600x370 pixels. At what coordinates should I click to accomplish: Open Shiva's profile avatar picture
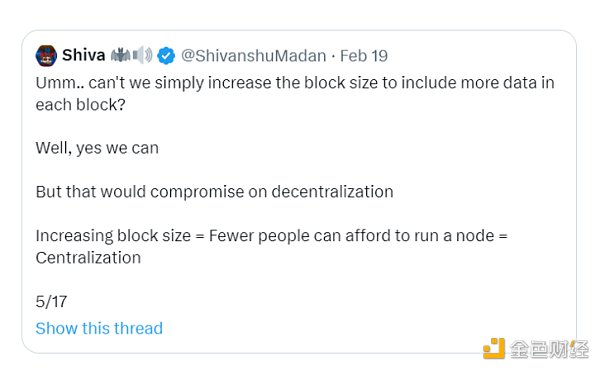coord(46,55)
